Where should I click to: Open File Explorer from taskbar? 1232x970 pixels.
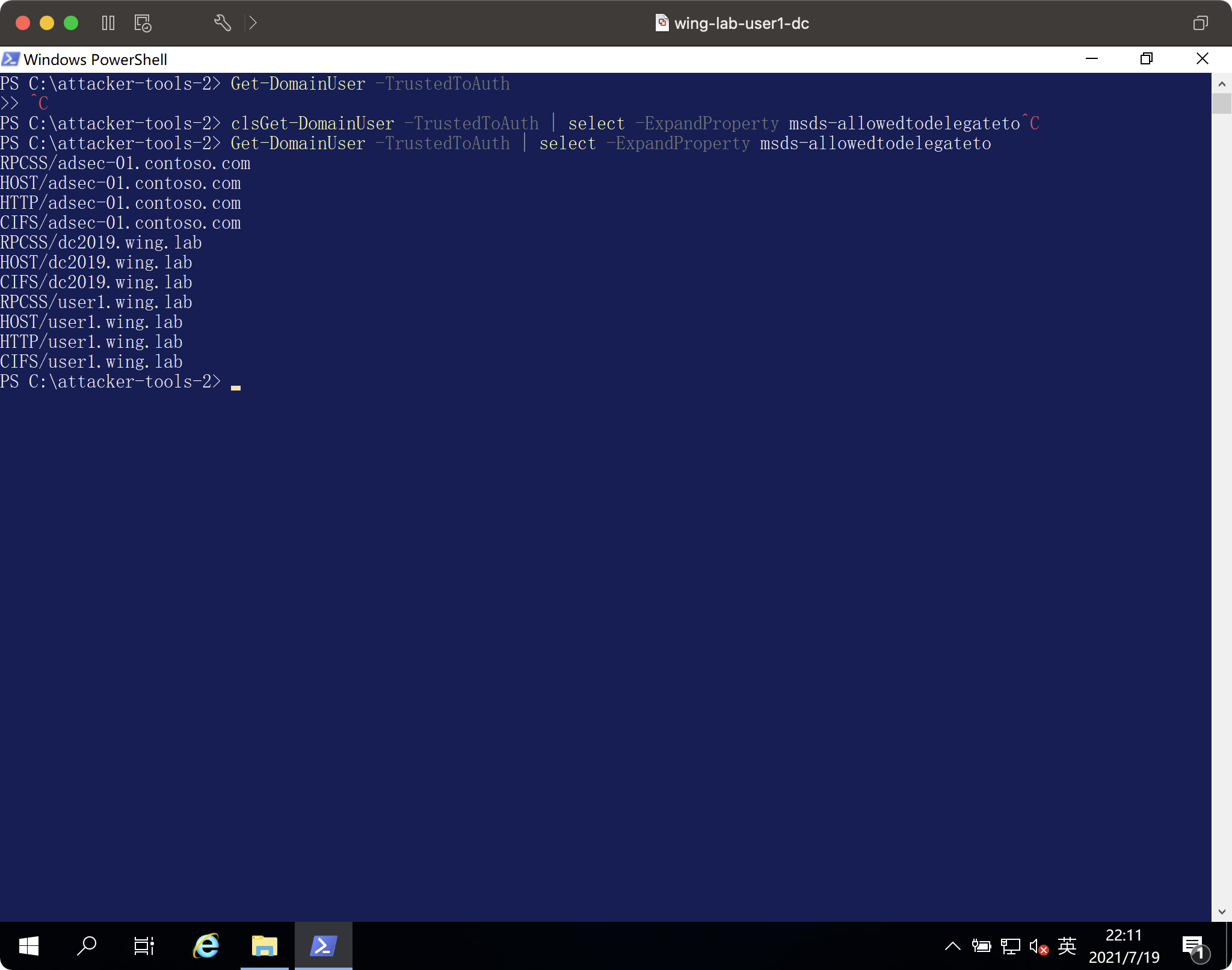265,946
